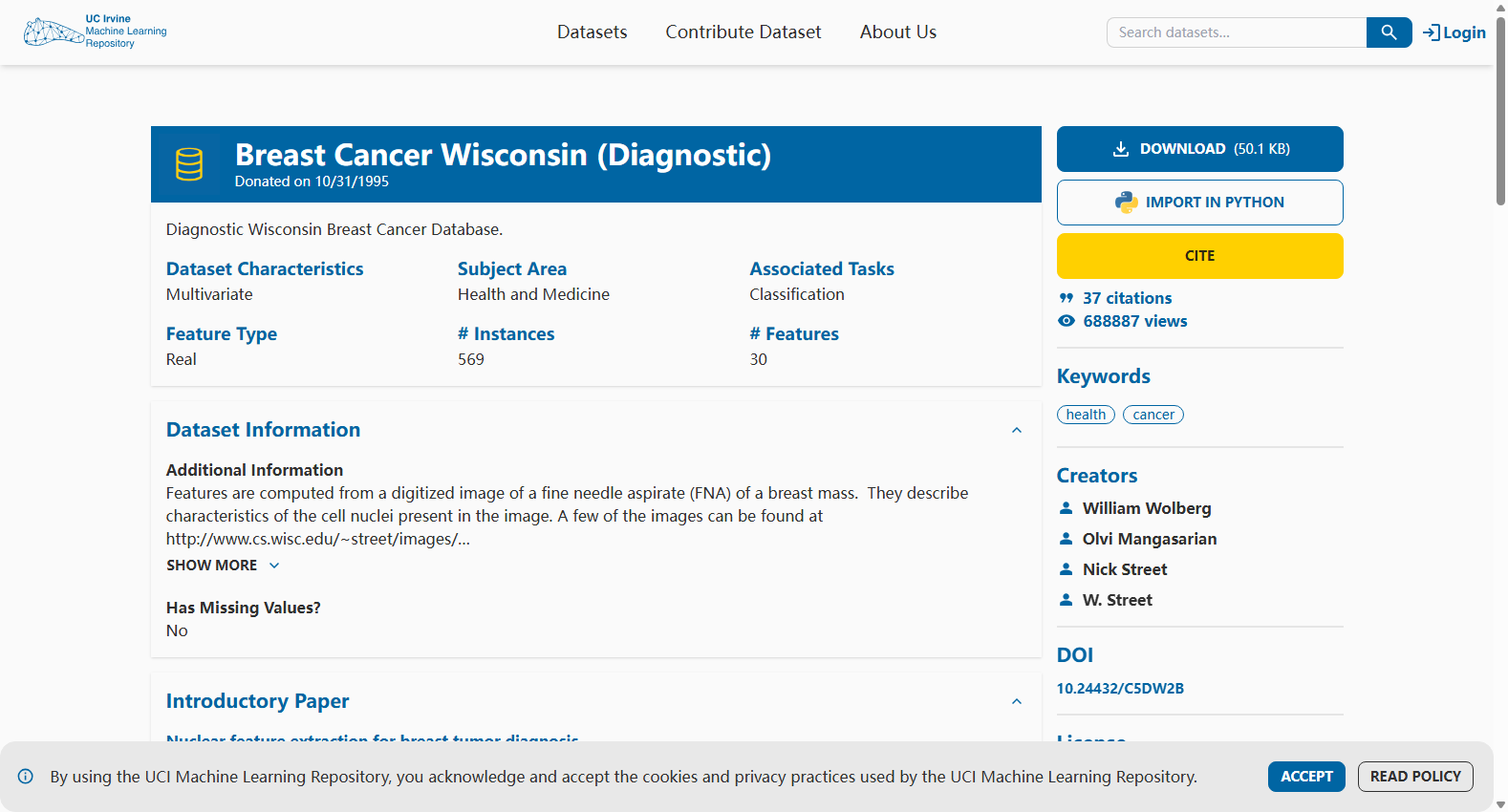Click the info icon in cookie banner
Screen dimensions: 1508x812
[26, 777]
